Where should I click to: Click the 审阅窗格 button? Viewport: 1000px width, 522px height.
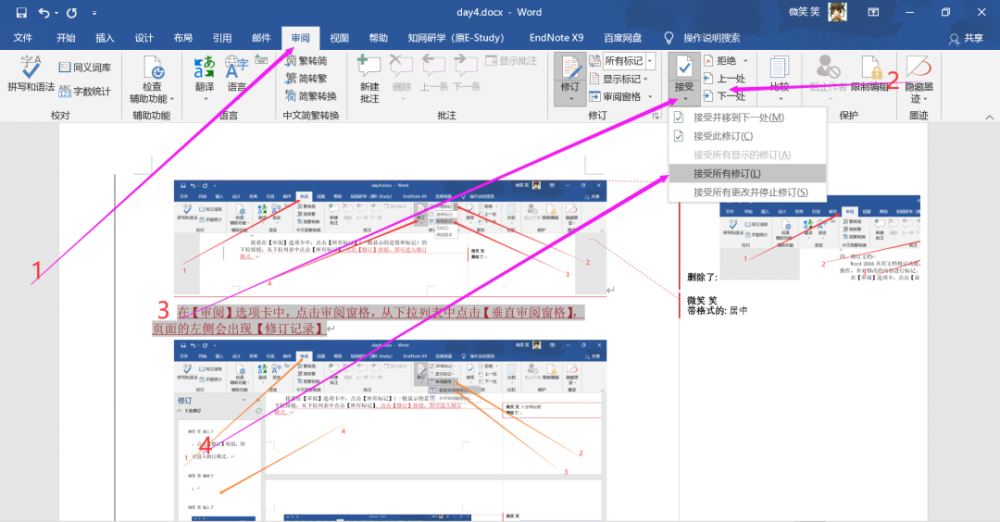click(x=615, y=96)
